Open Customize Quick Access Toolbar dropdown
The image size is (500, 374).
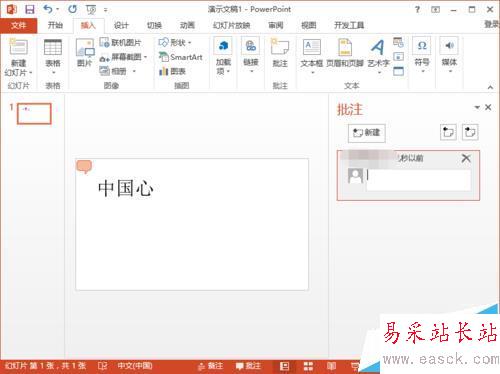106,10
